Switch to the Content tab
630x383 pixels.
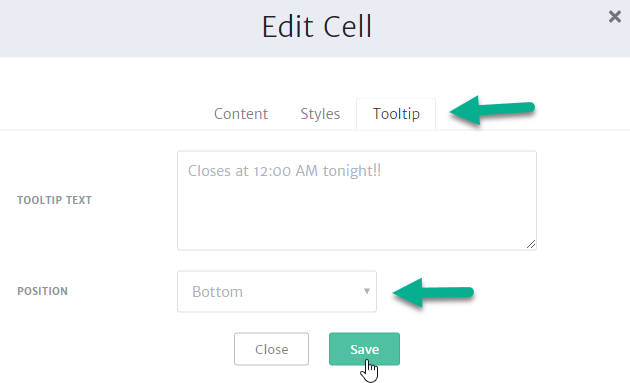pos(241,114)
